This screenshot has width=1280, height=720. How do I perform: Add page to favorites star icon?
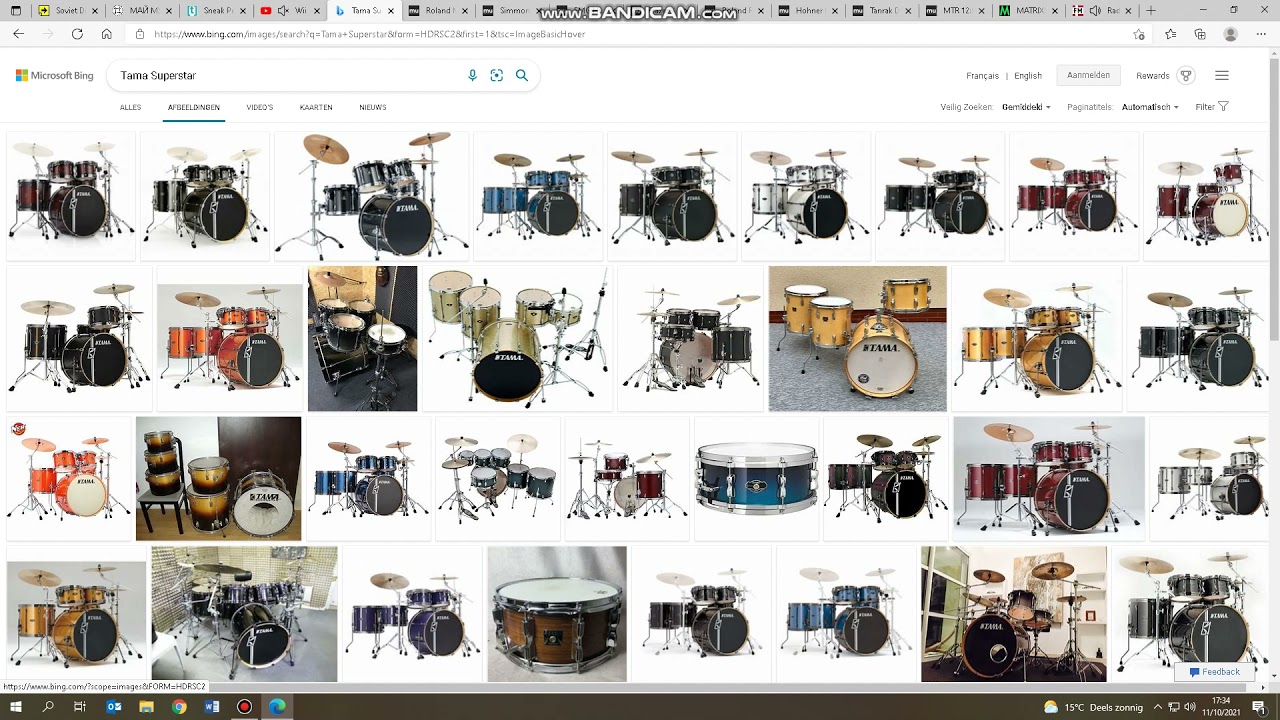1139,34
